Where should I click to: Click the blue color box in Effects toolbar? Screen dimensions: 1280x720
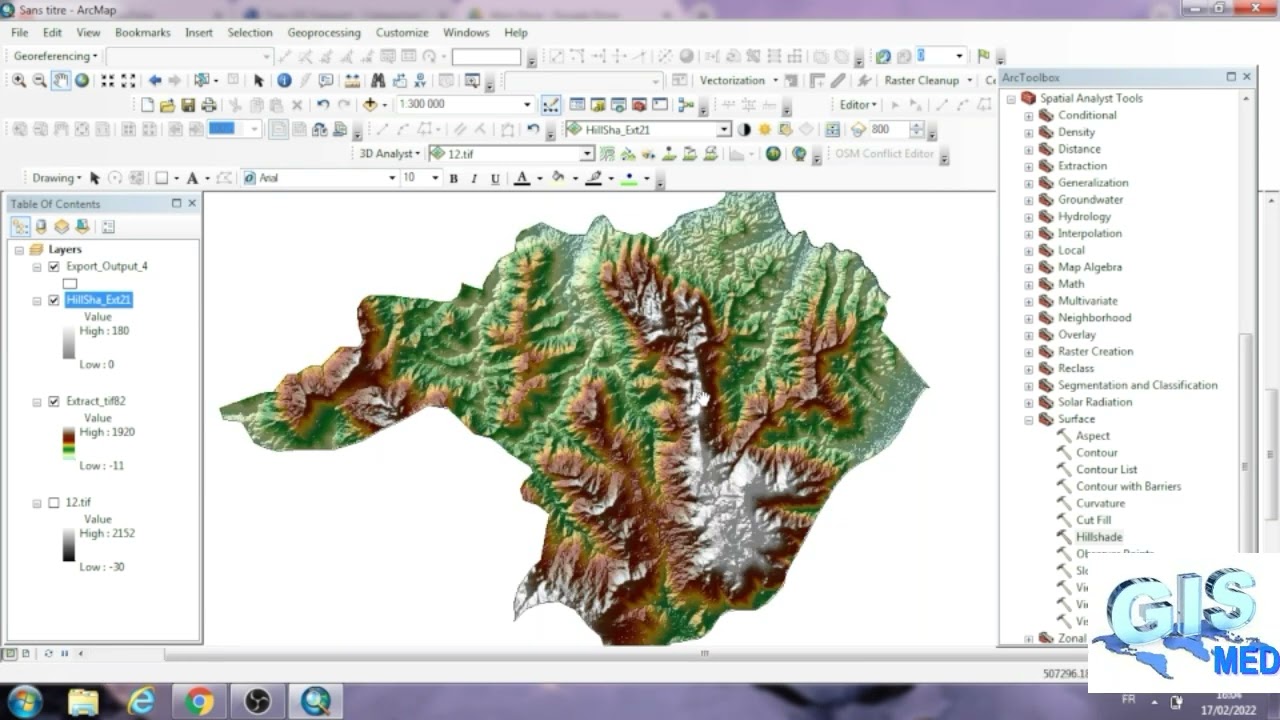[x=221, y=129]
